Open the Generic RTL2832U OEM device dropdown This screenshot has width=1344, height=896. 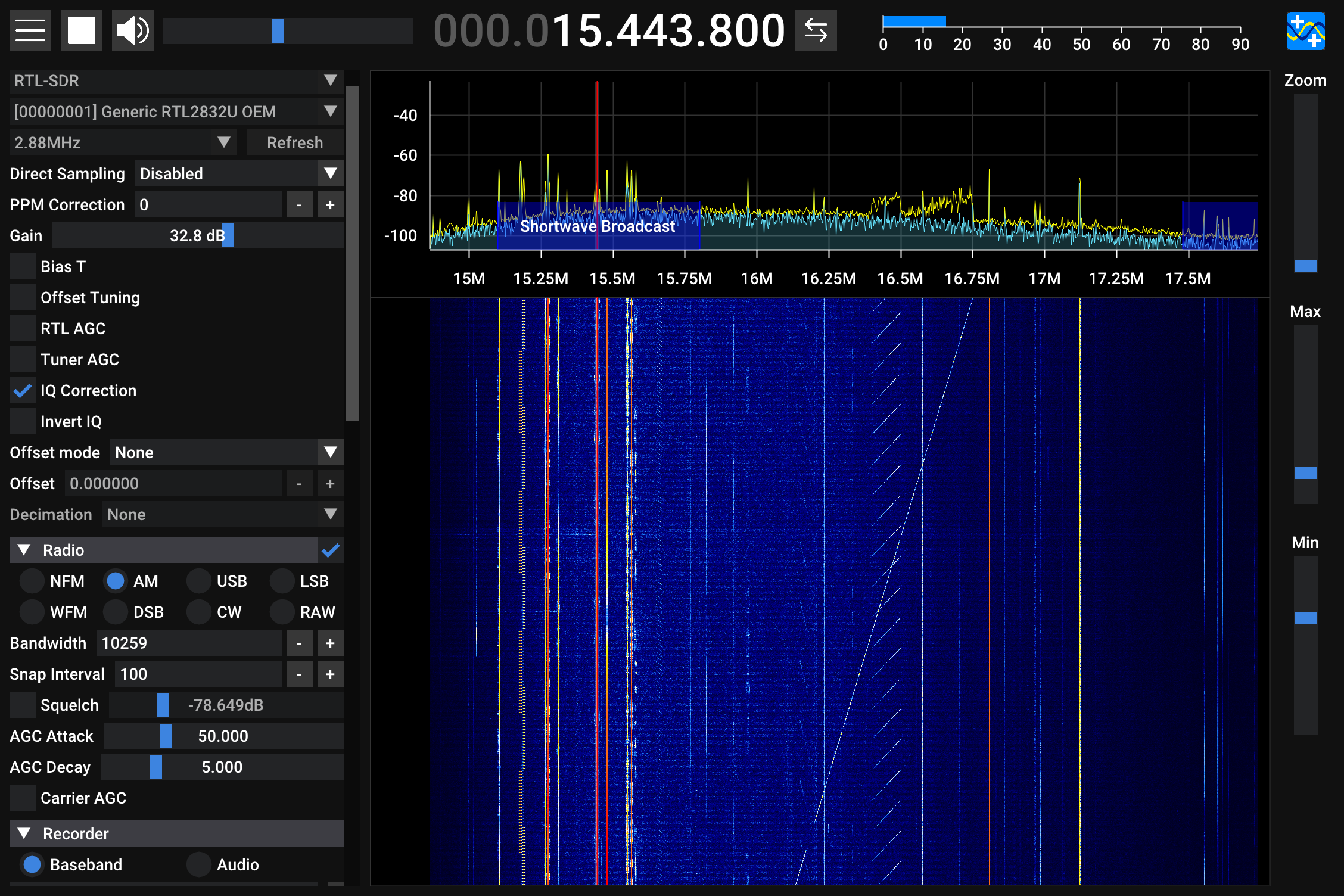pos(176,111)
